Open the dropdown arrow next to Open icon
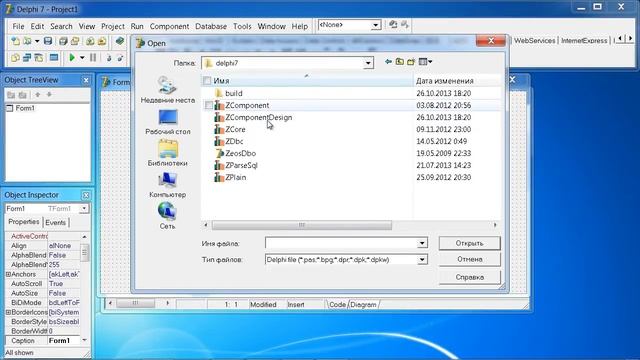This screenshot has width=640, height=360. tap(37, 41)
